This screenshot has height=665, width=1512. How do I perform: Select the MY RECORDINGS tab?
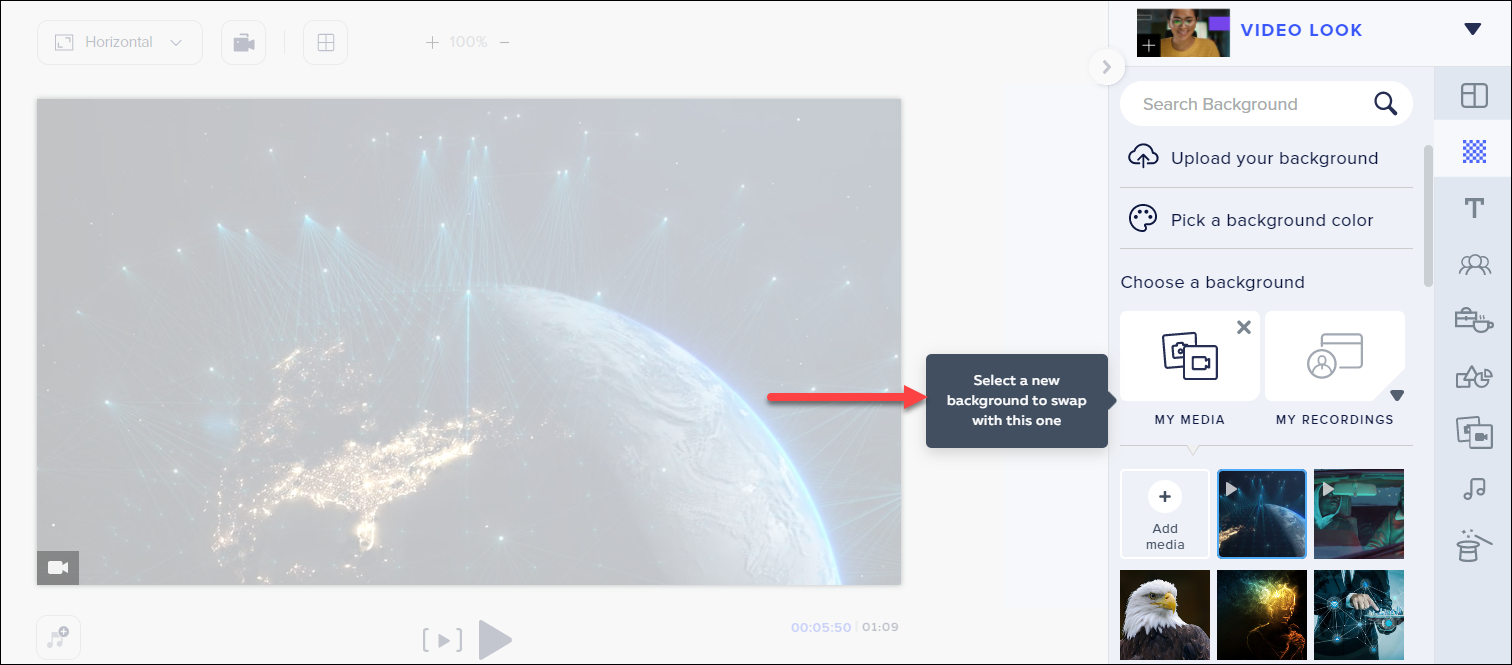tap(1334, 368)
